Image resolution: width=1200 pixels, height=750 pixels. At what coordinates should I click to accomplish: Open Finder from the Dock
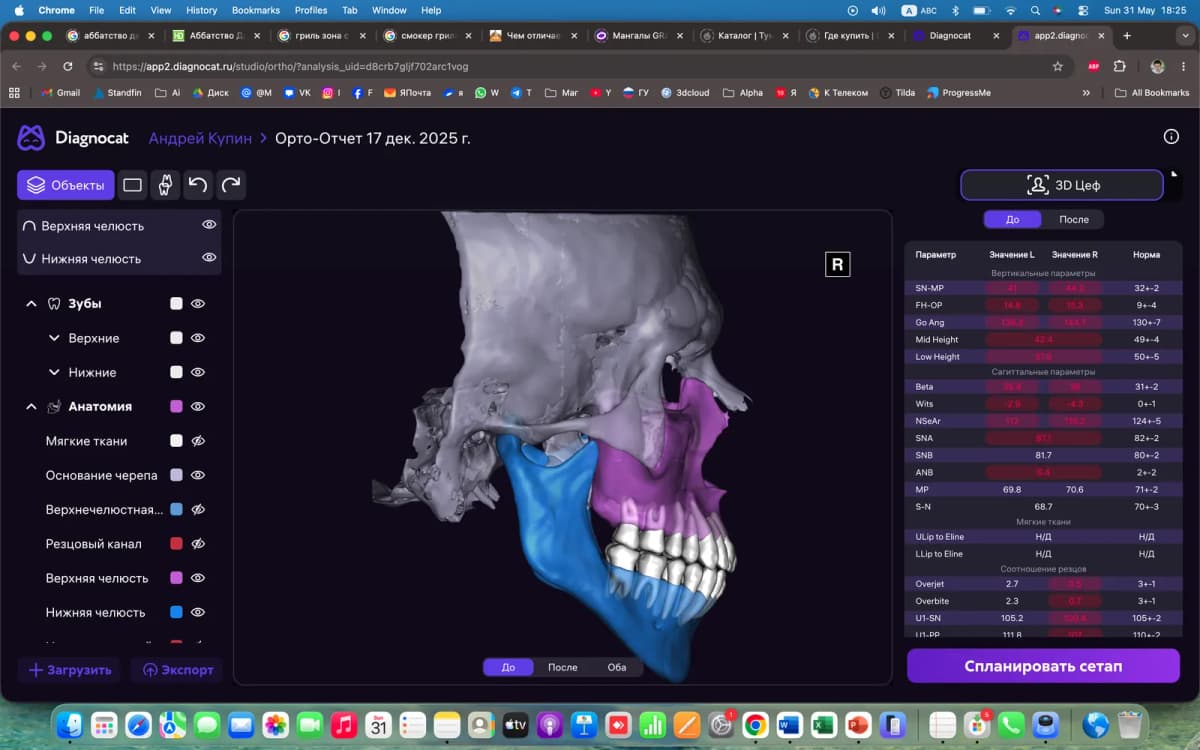(69, 724)
